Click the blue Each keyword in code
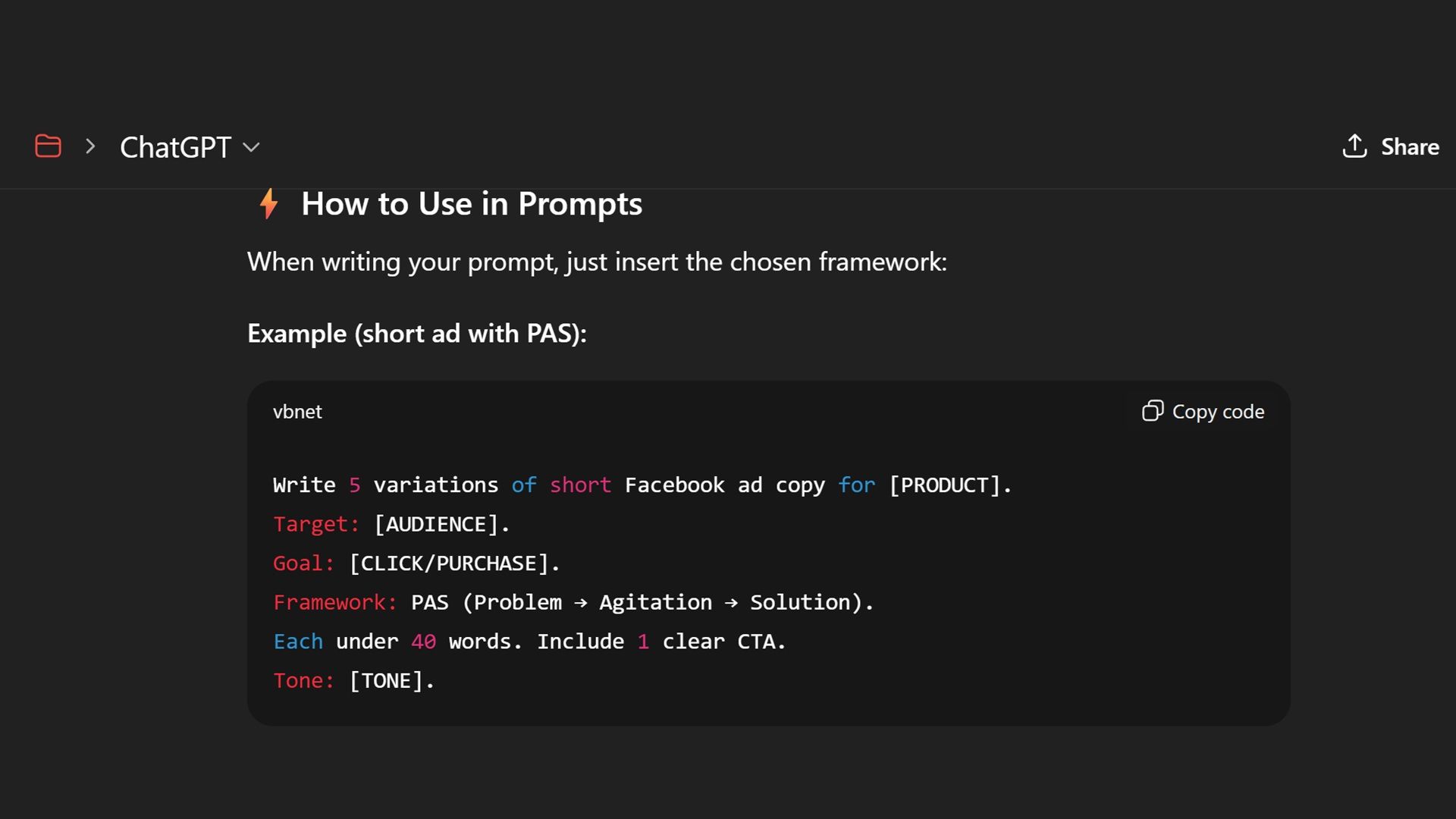Image resolution: width=1456 pixels, height=819 pixels. [298, 642]
